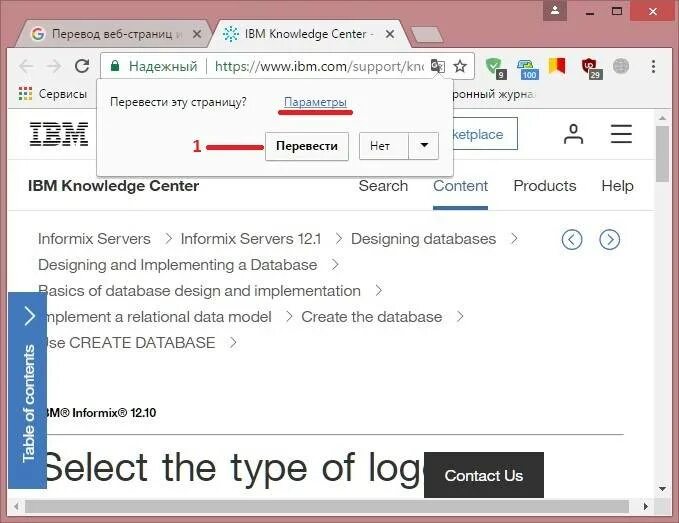Open the Help menu item
The image size is (679, 523).
(x=617, y=186)
